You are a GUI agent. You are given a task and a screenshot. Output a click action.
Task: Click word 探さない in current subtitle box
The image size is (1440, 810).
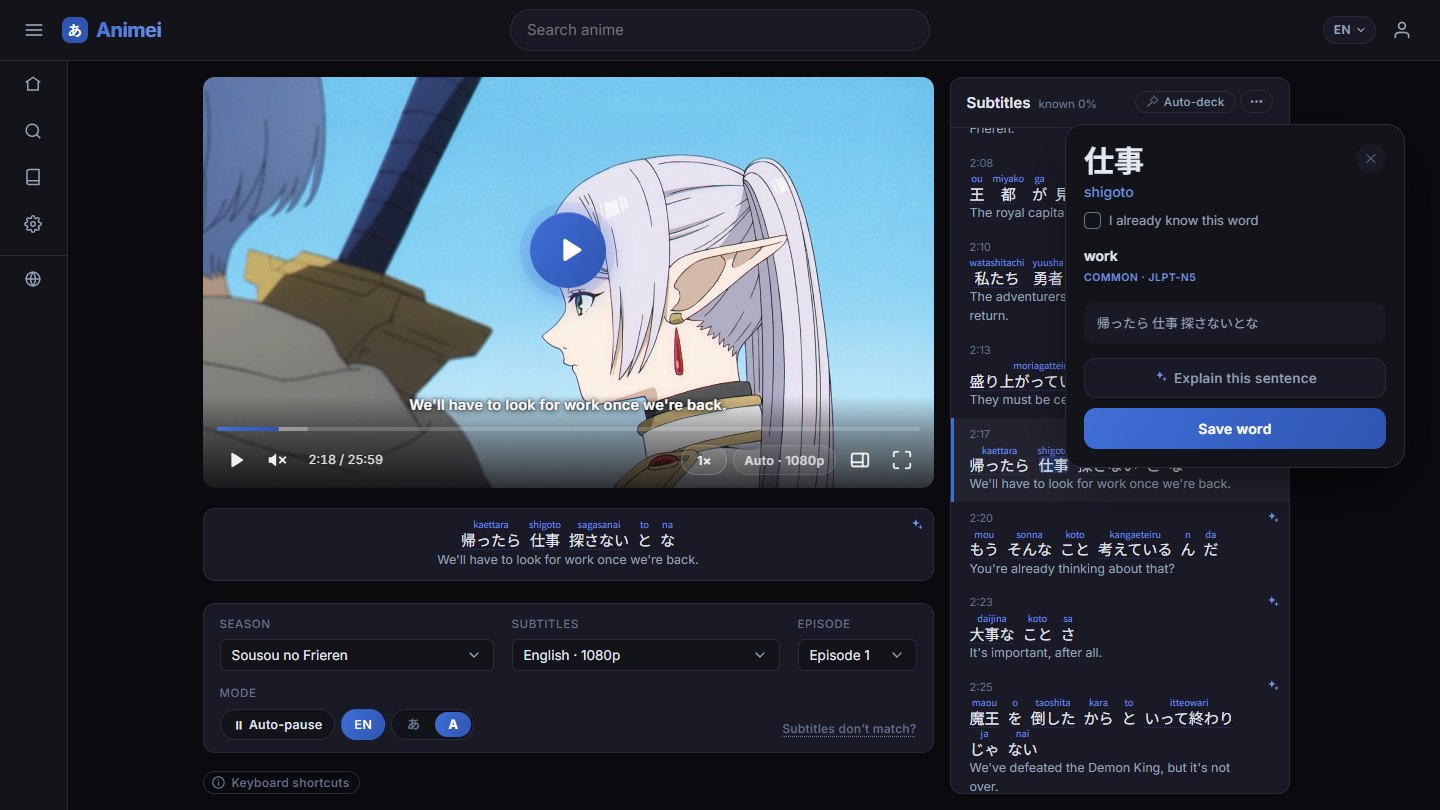pos(599,540)
